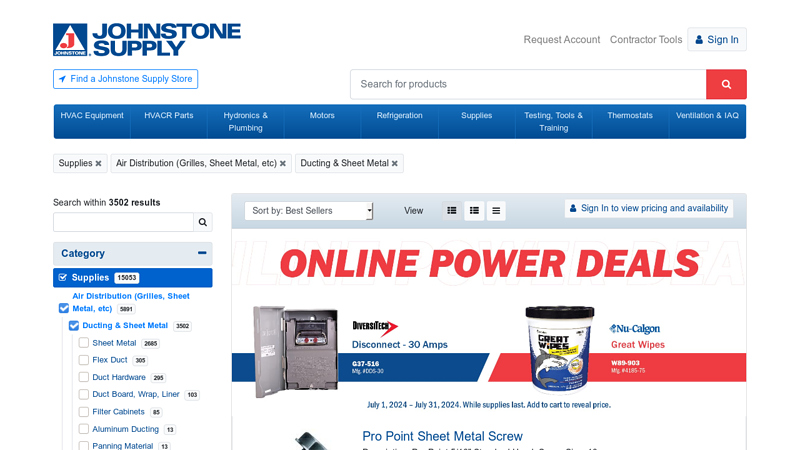The image size is (800, 450).
Task: Select the Duct Hardware category label
Action: 119,378
